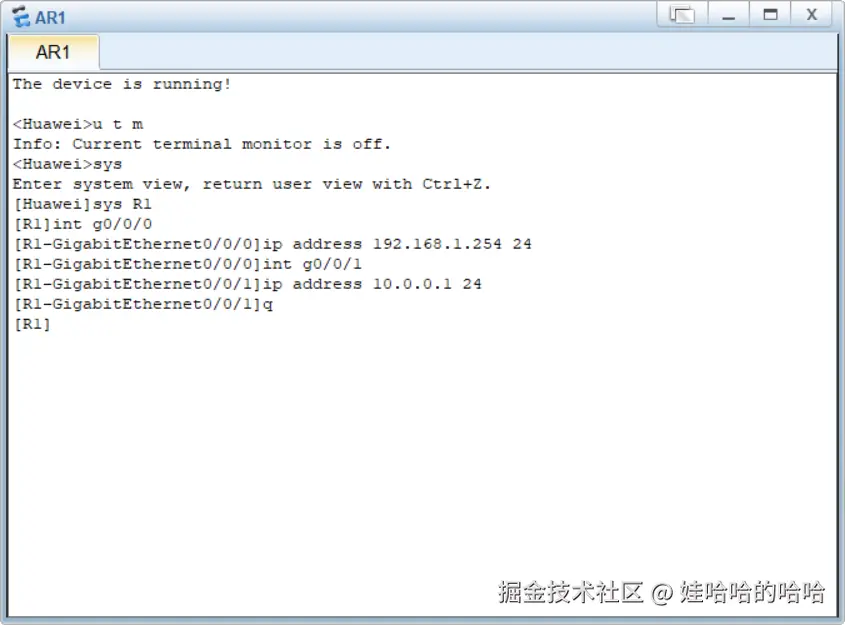Click the 192.168.1.254 ip address line
Image resolution: width=845 pixels, height=625 pixels.
click(273, 244)
